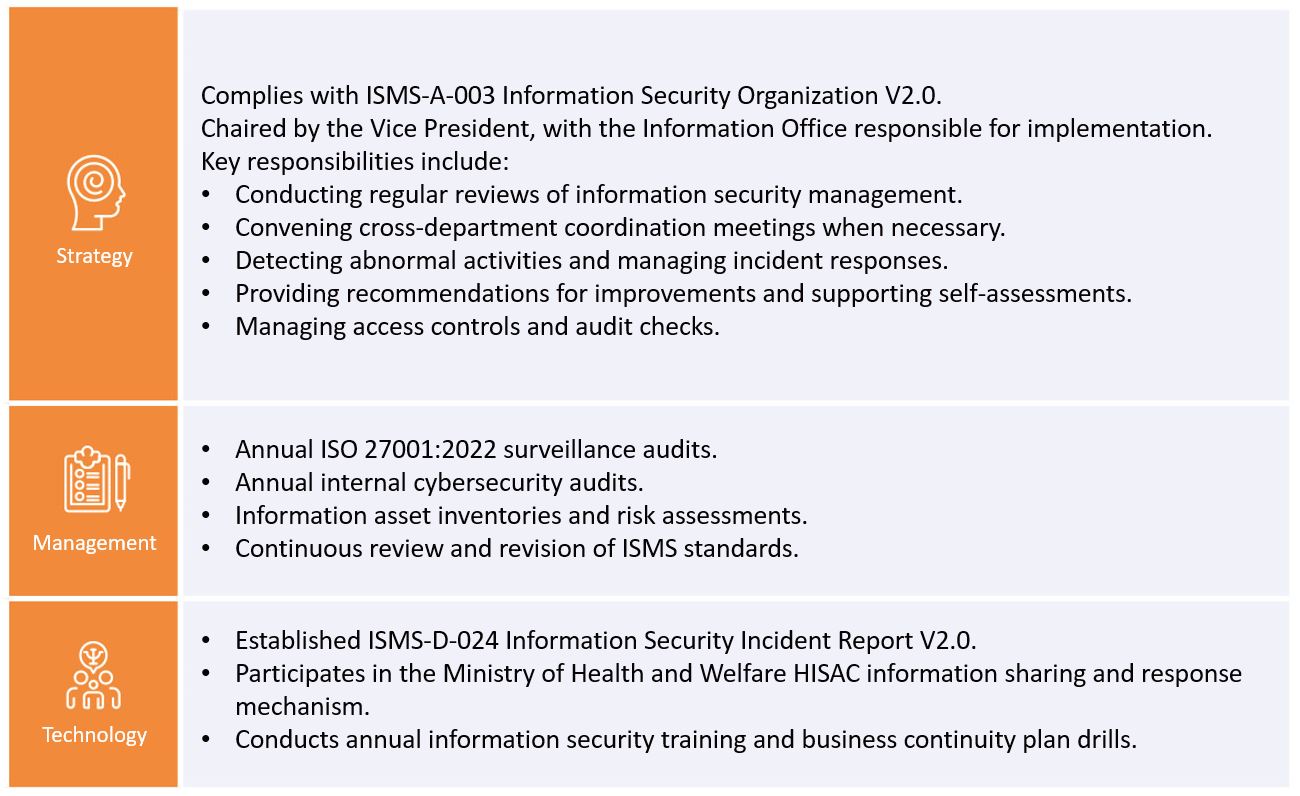Click the 'Annual internal cybersecurity audits' bullet
Viewport: 1300px width, 796px height.
pos(439,482)
